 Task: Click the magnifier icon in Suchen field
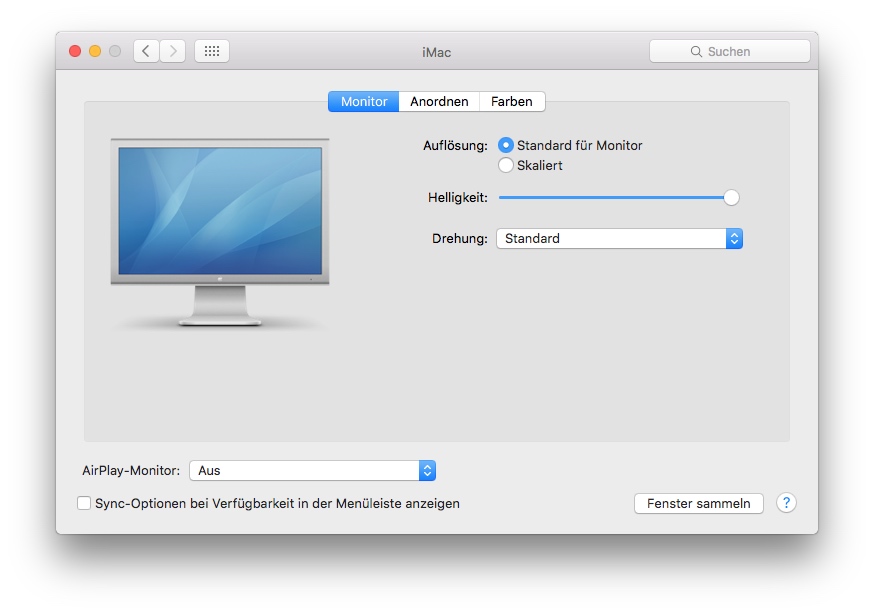click(x=696, y=51)
